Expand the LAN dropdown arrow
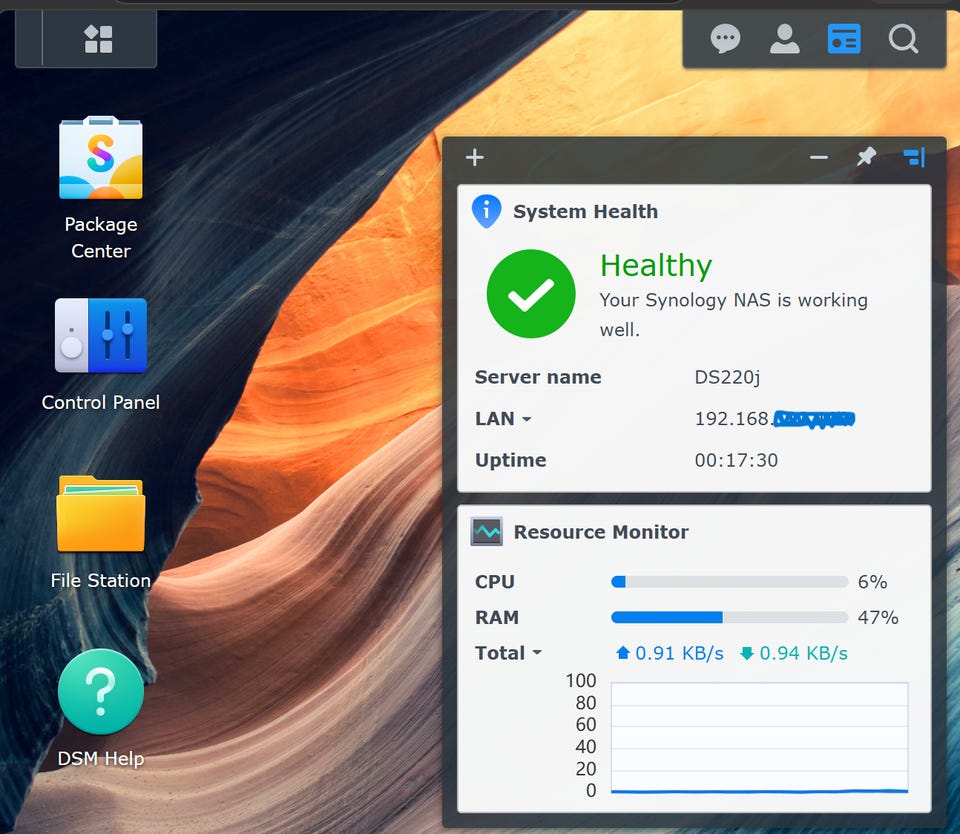The image size is (960, 834). tap(527, 419)
